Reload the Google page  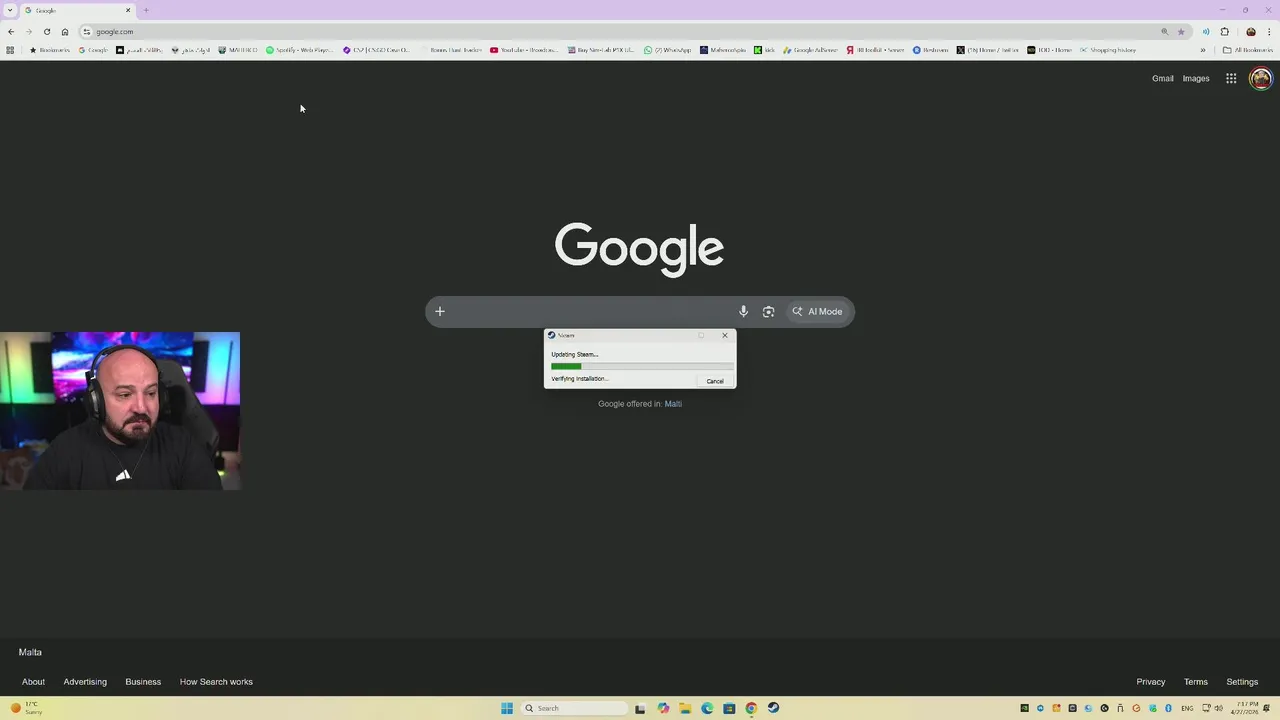coord(47,32)
